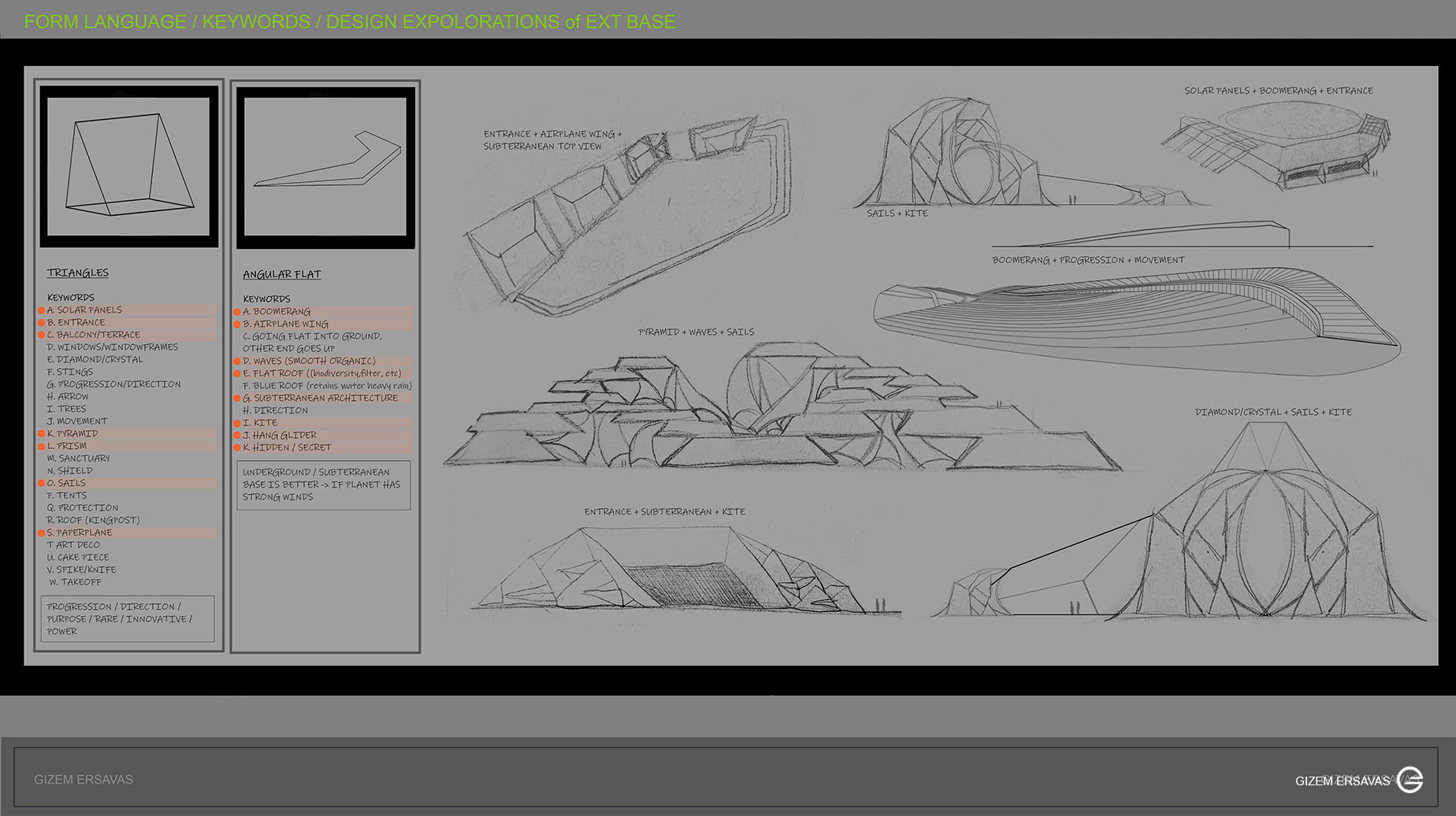Click keyword 'C. BALCONY/TERRACE'
This screenshot has height=816, width=1456.
click(93, 335)
